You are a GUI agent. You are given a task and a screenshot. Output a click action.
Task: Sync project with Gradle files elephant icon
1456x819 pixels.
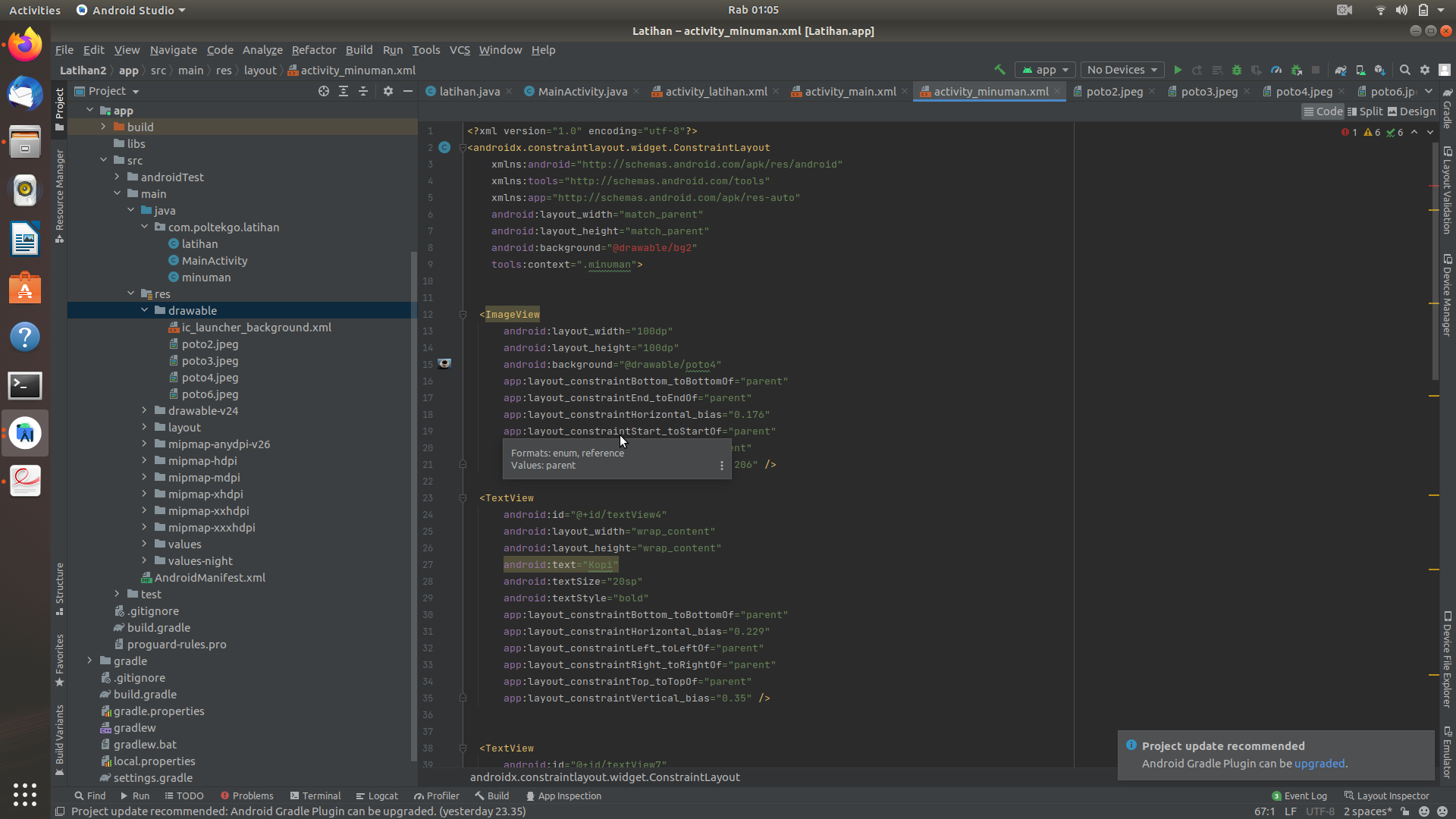(1341, 70)
